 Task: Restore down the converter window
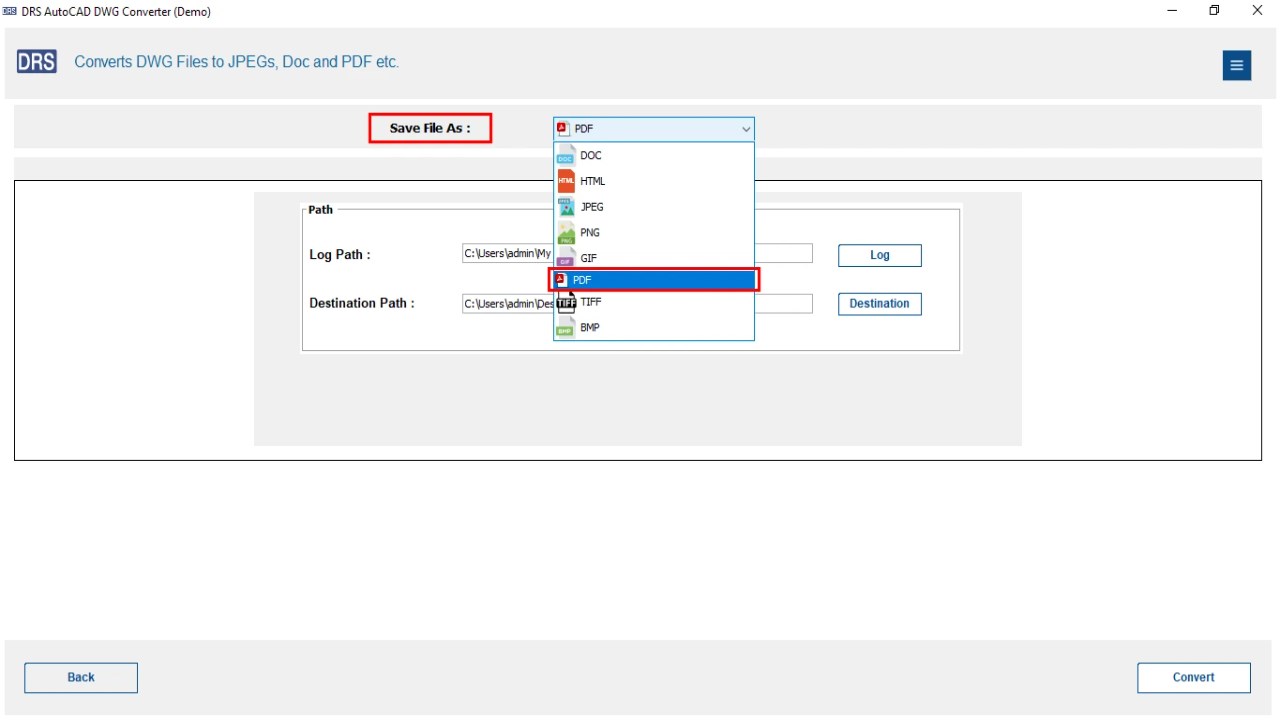tap(1214, 11)
